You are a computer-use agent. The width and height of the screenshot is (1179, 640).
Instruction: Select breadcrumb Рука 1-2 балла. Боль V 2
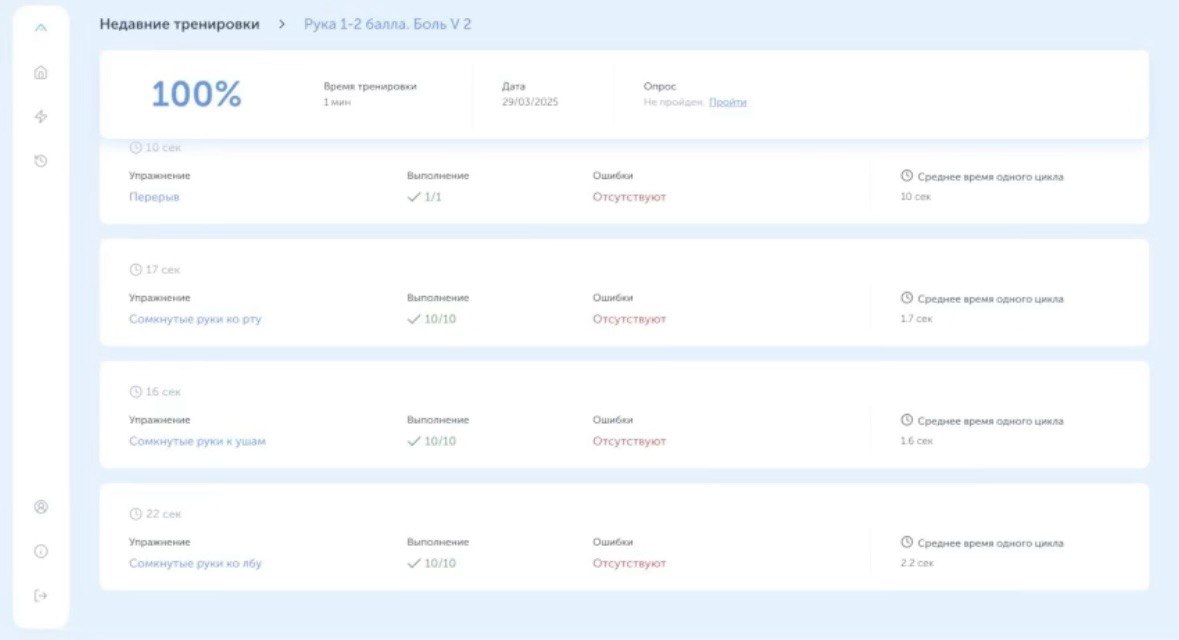(387, 24)
